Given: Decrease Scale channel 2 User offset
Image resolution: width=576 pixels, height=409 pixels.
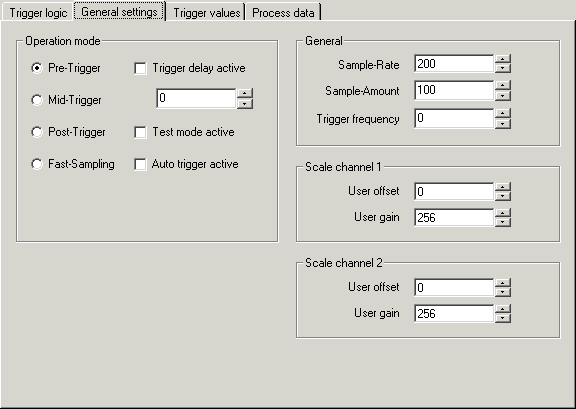Looking at the screenshot, I should 503,292.
